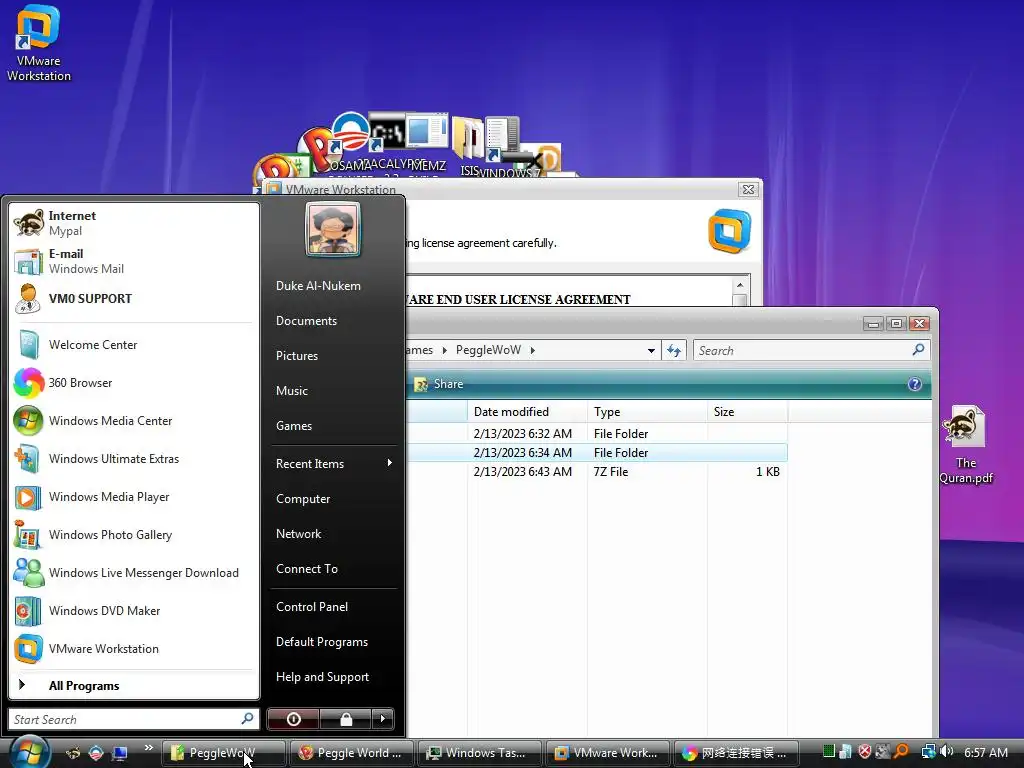Switch to the 360 browser taskbar button
The height and width of the screenshot is (768, 1024).
click(x=735, y=753)
